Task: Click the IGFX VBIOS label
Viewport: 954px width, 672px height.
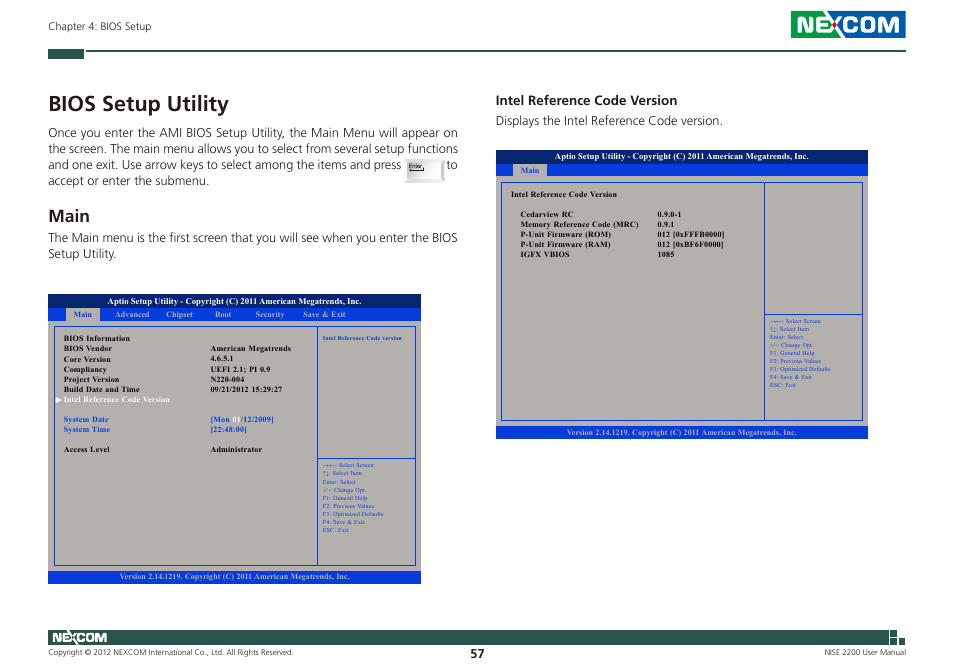Action: click(545, 254)
